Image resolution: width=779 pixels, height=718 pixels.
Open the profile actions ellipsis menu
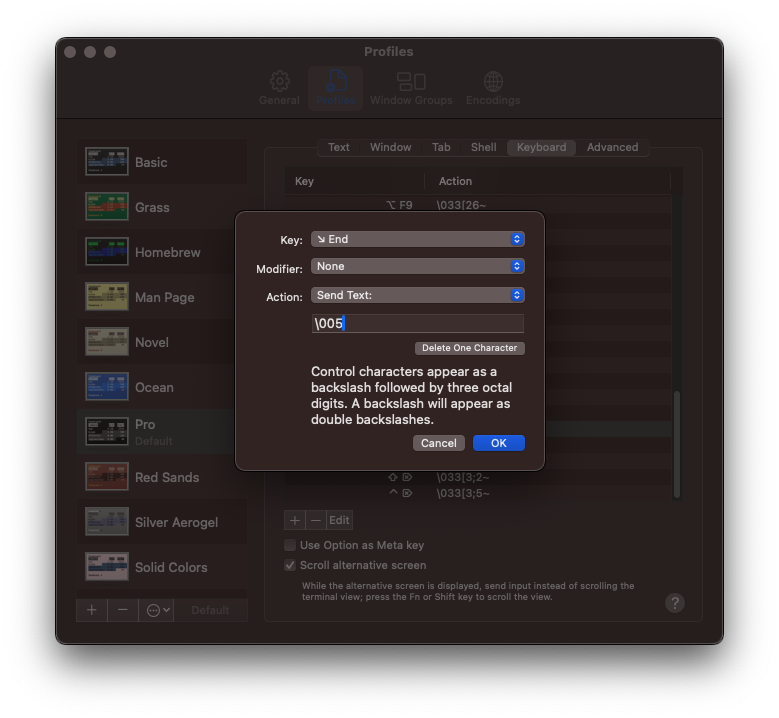pyautogui.click(x=158, y=610)
